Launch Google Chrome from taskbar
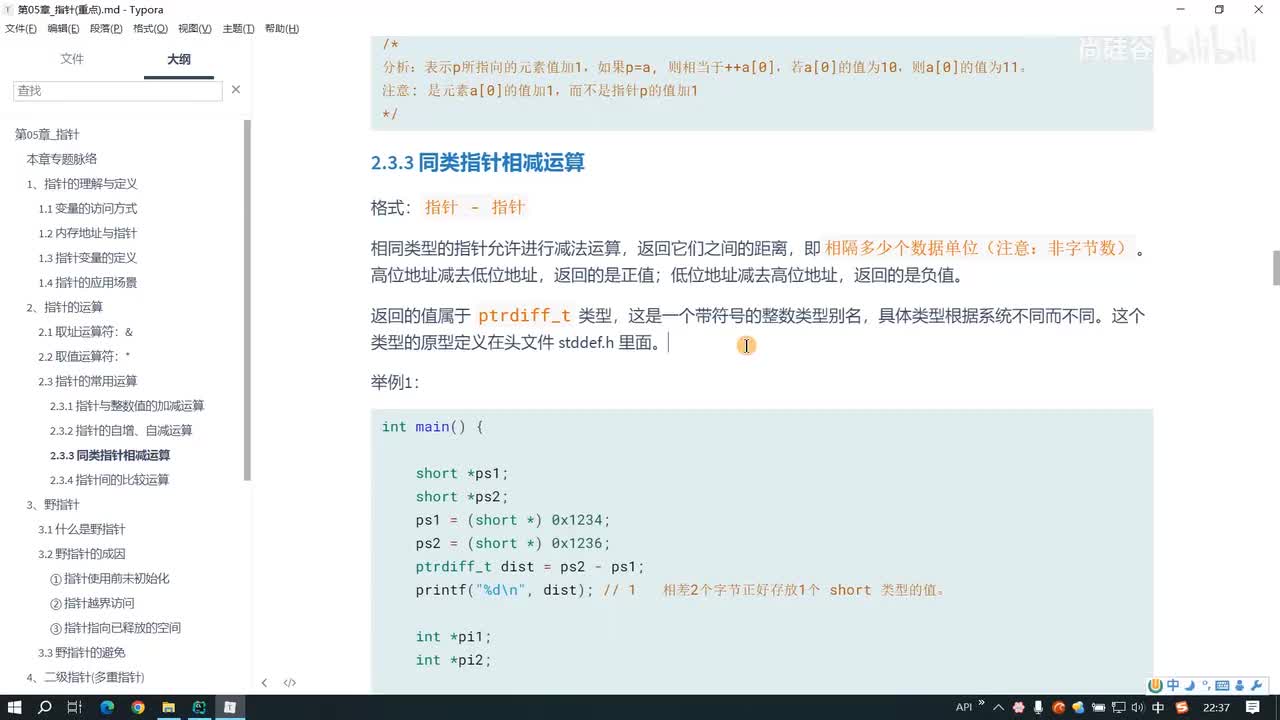Image resolution: width=1280 pixels, height=720 pixels. point(138,707)
